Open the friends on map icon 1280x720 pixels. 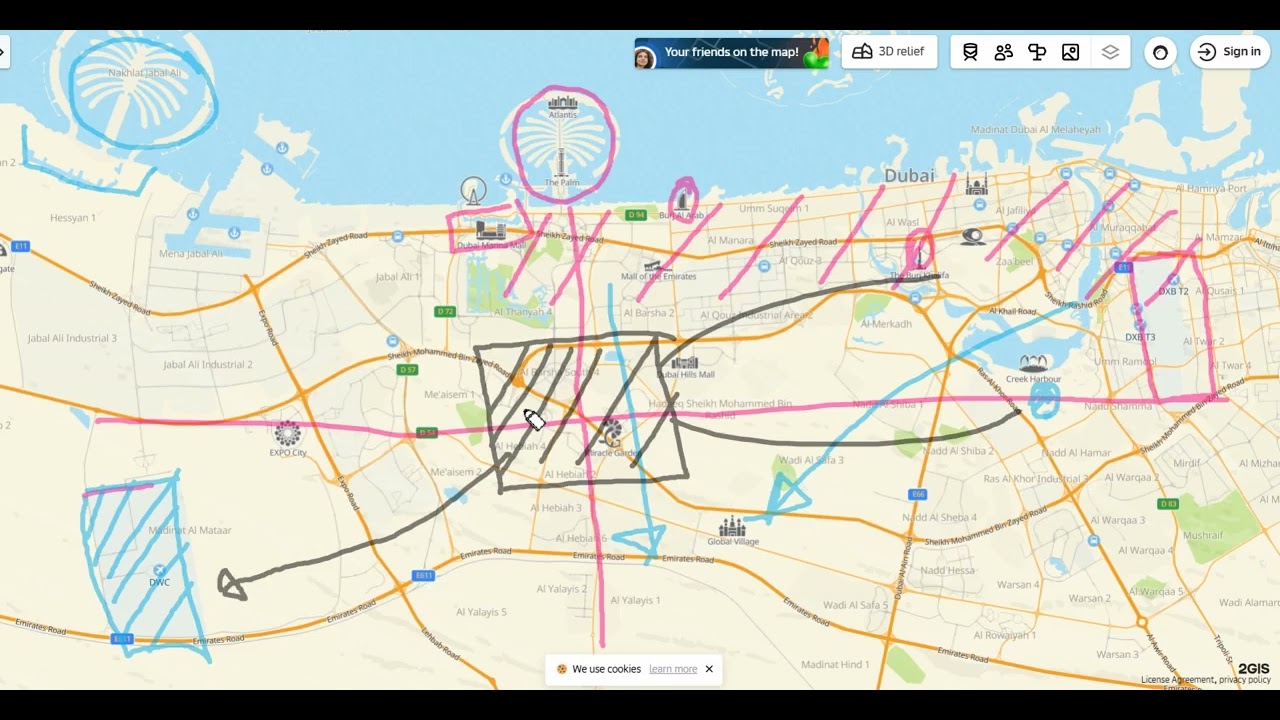(1004, 52)
